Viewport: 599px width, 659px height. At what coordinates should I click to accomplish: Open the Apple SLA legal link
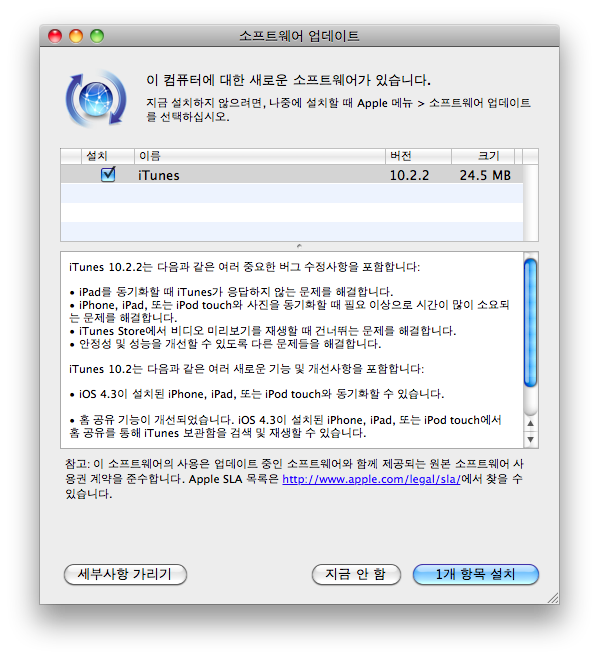coord(371,479)
